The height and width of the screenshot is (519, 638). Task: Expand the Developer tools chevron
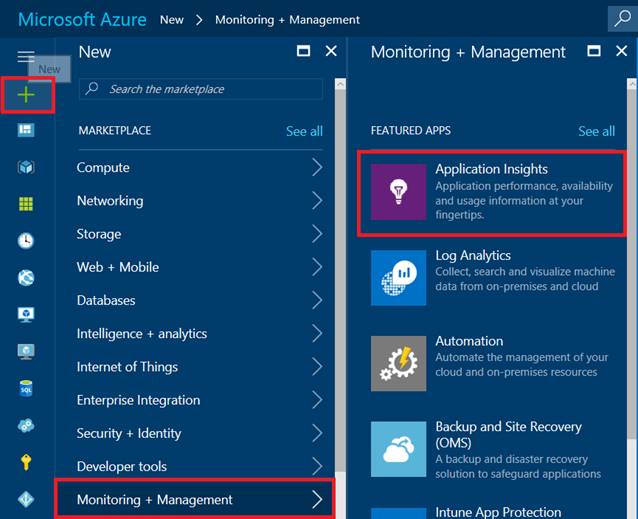tap(317, 467)
